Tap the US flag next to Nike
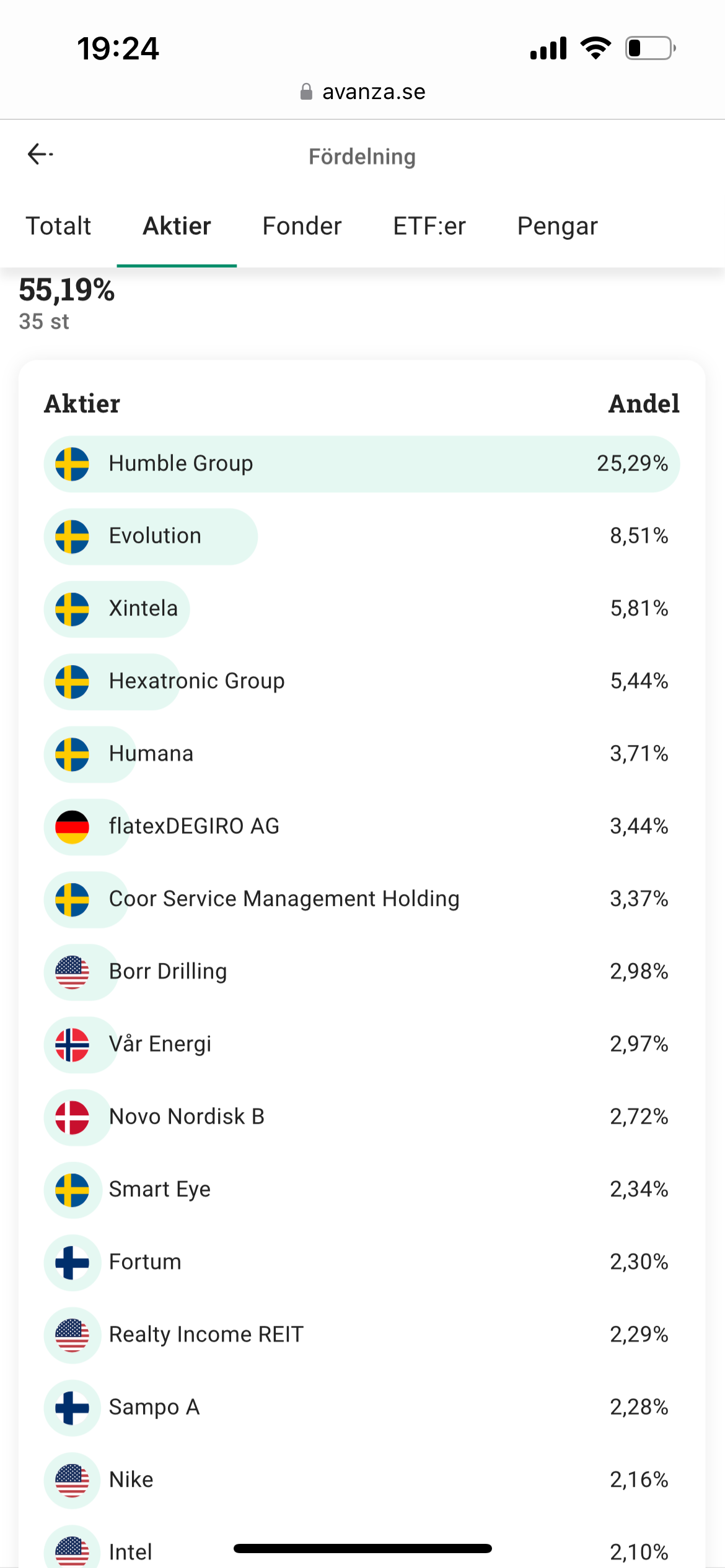Viewport: 725px width, 1568px height. click(72, 1480)
